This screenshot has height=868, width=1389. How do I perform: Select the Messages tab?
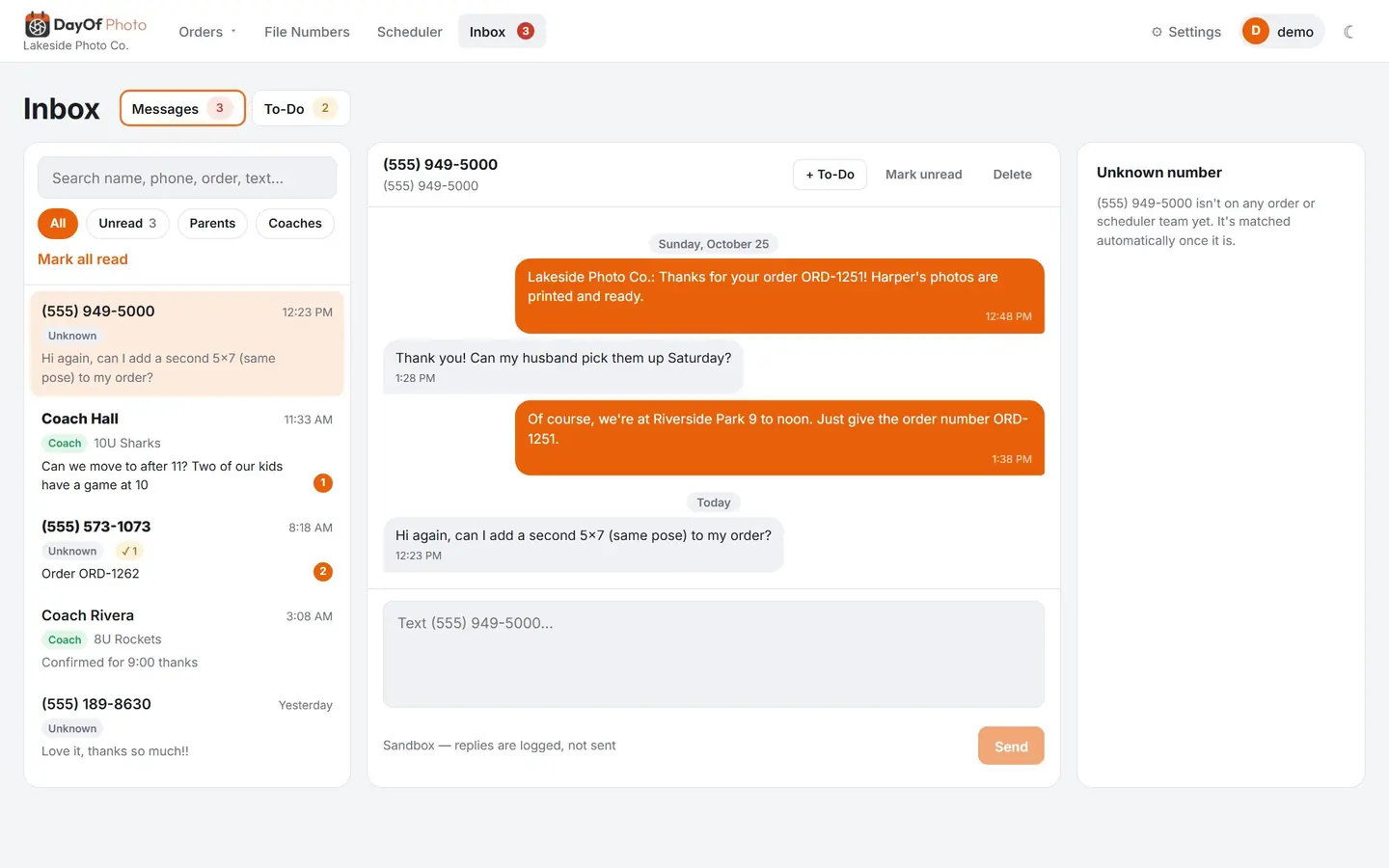point(182,108)
